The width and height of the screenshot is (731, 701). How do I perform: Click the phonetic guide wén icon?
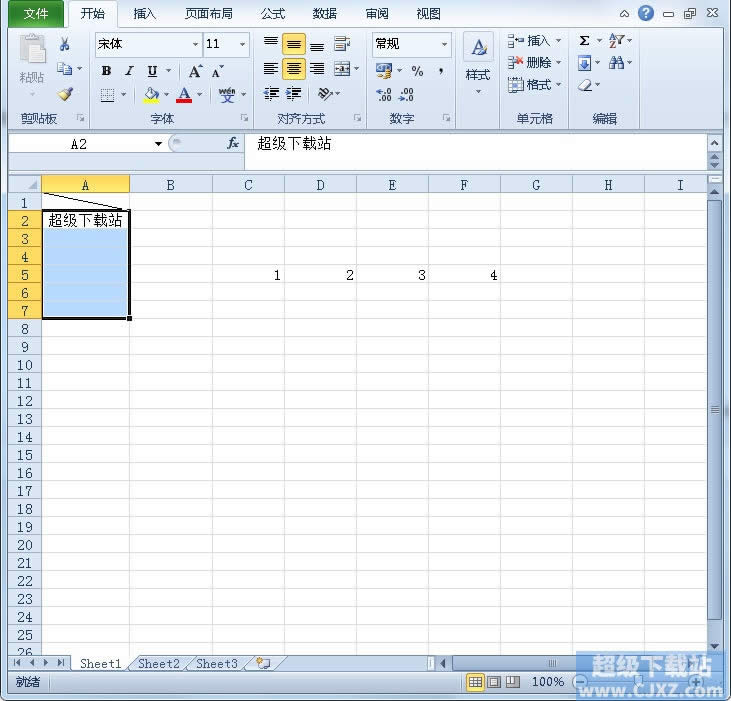(227, 95)
